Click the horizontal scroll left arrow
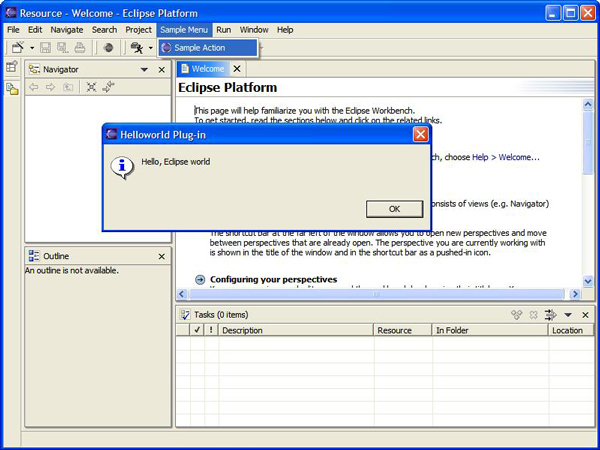Screen dimensions: 600x450 (x=182, y=294)
